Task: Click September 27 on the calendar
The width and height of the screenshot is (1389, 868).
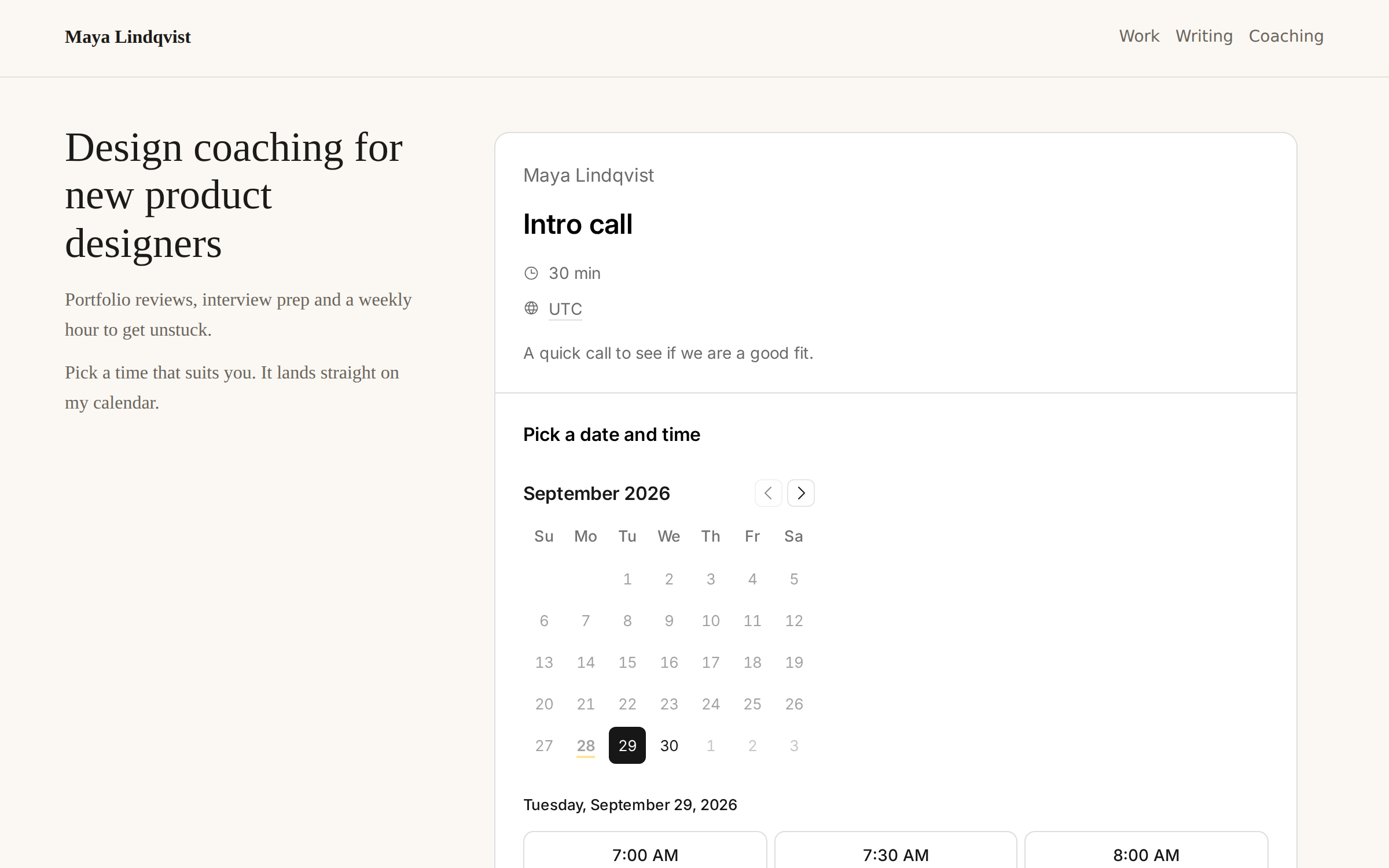Action: click(x=544, y=745)
